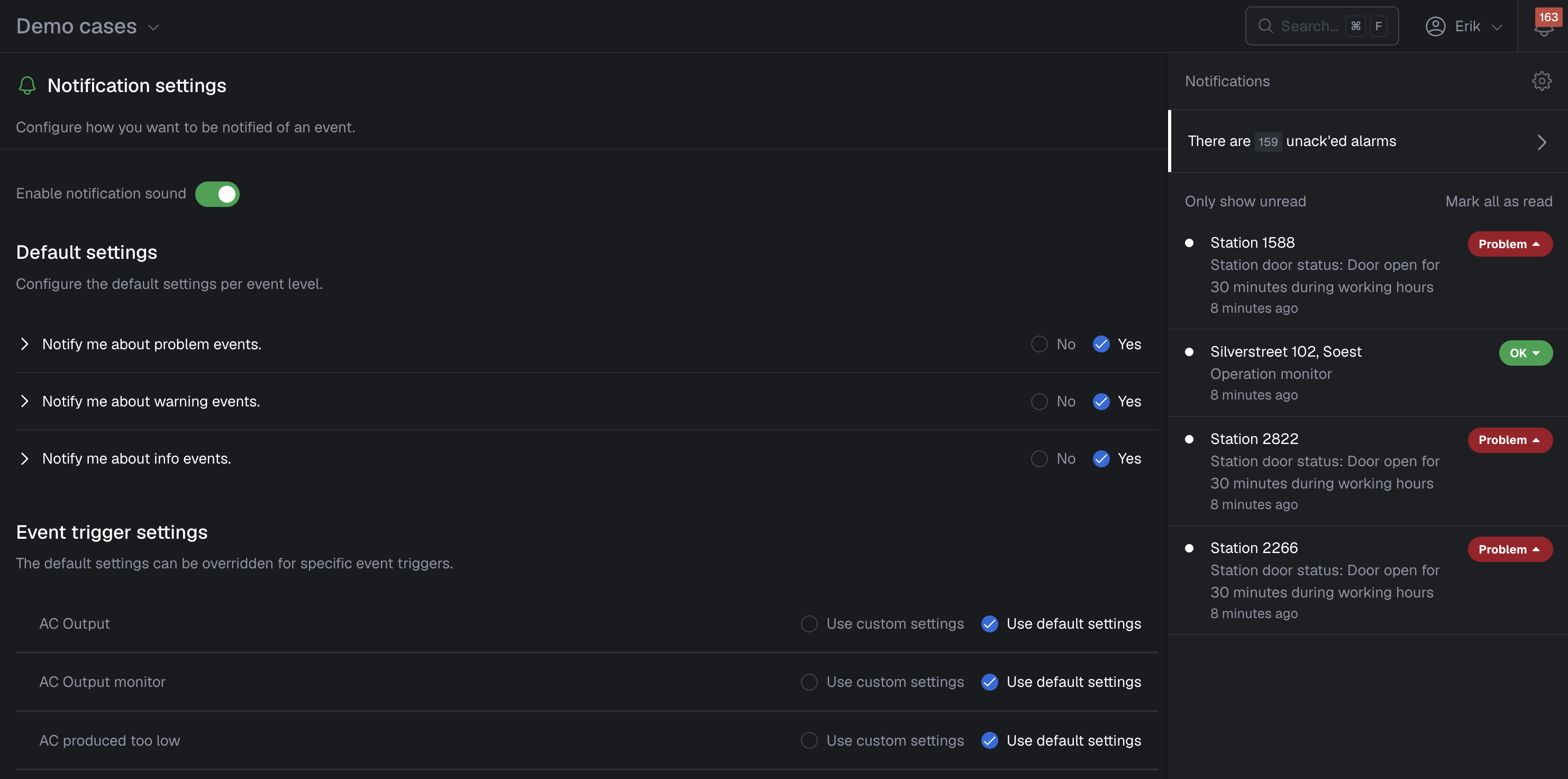1568x779 pixels.
Task: Select No for warning events
Action: coord(1039,401)
